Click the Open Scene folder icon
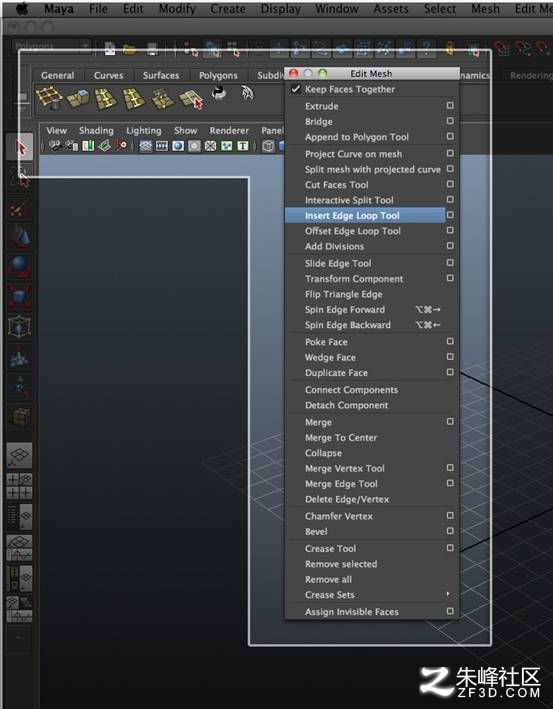Screen dimensions: 553x709 tap(130, 49)
